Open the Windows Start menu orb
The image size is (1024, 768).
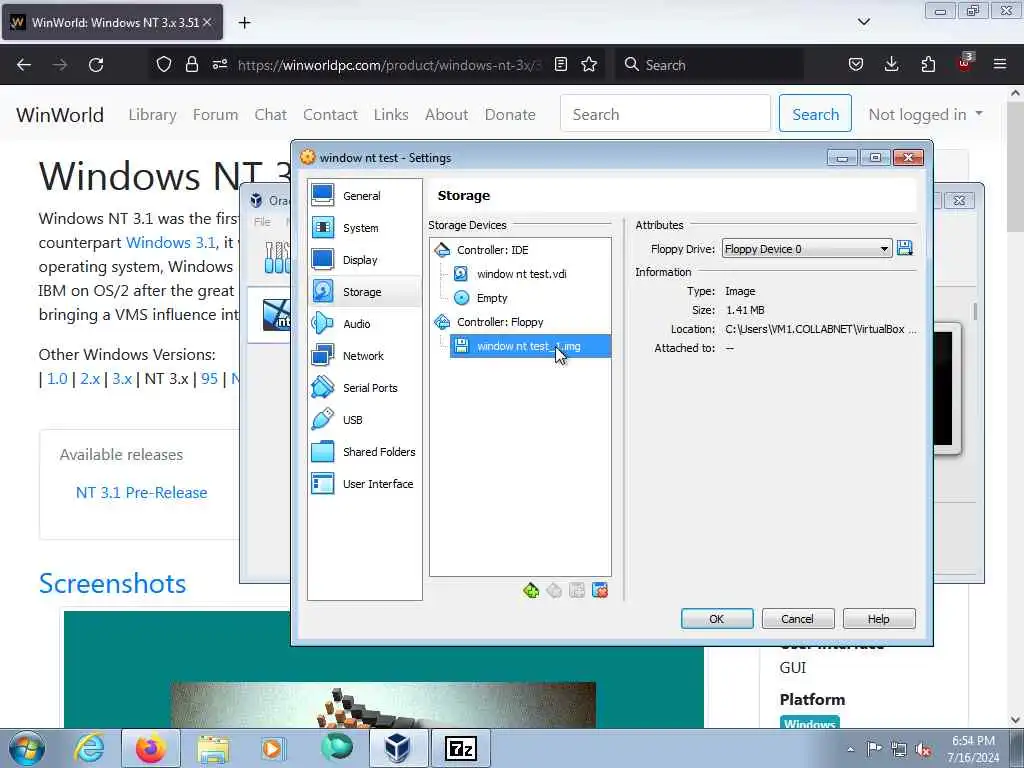27,748
